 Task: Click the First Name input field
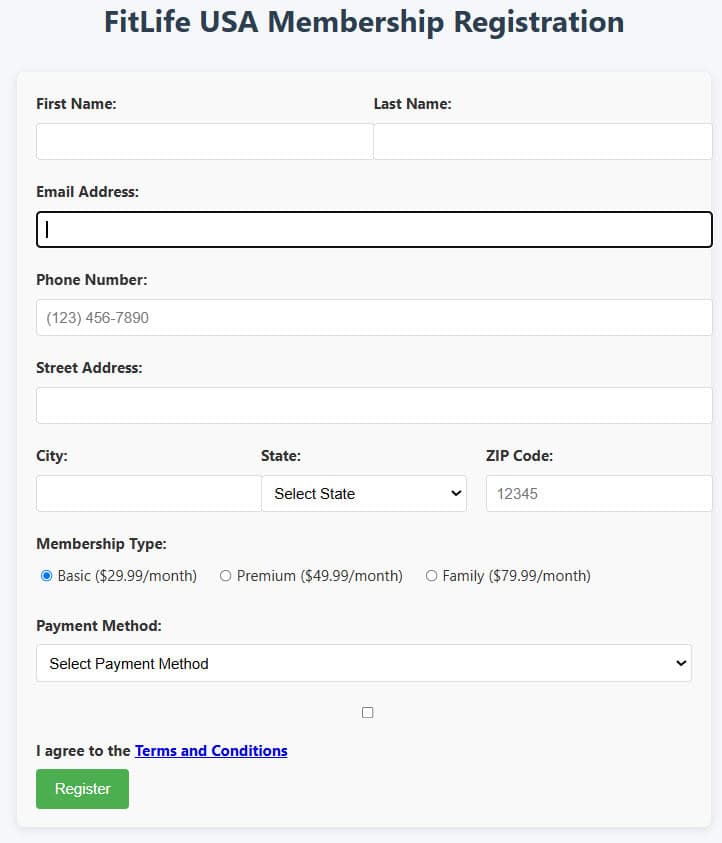[204, 142]
